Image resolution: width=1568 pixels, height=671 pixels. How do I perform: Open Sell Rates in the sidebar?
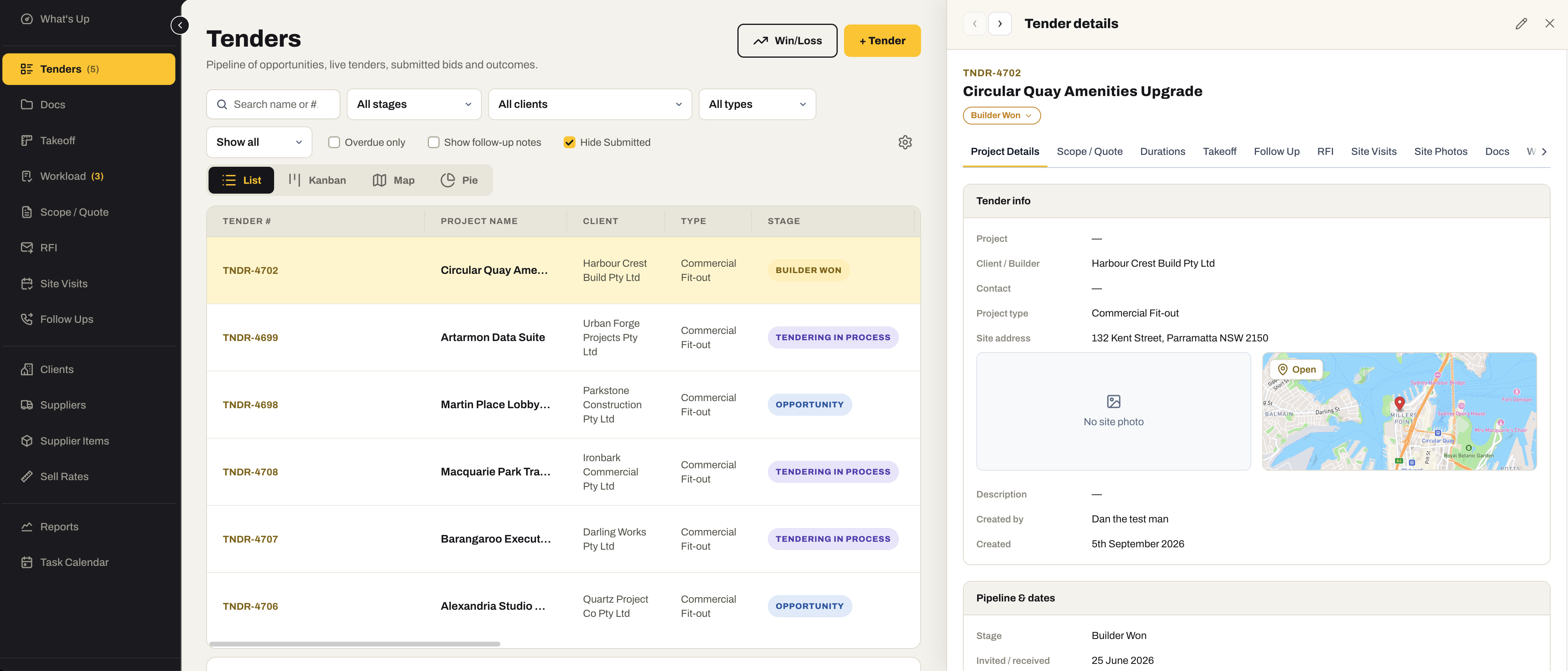coord(89,476)
